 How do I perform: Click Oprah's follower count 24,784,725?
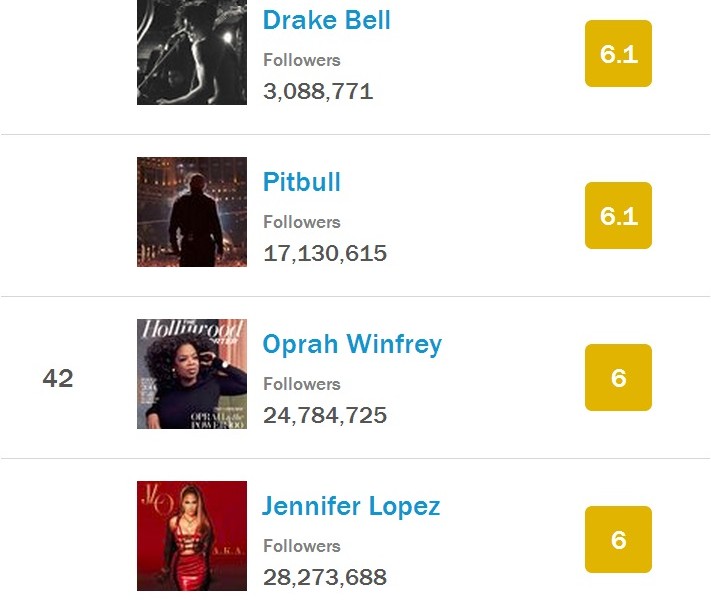(325, 415)
